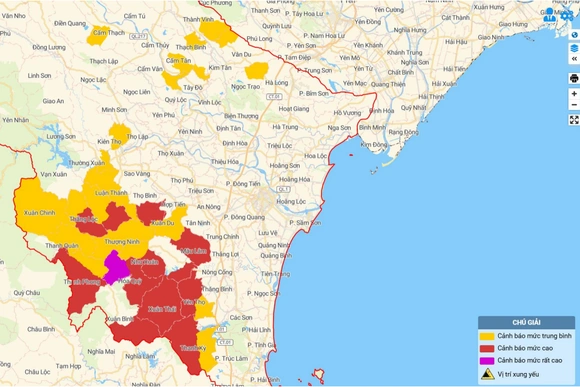Select 'Cảnh báo mức rất cao' legend text

pyautogui.click(x=530, y=360)
